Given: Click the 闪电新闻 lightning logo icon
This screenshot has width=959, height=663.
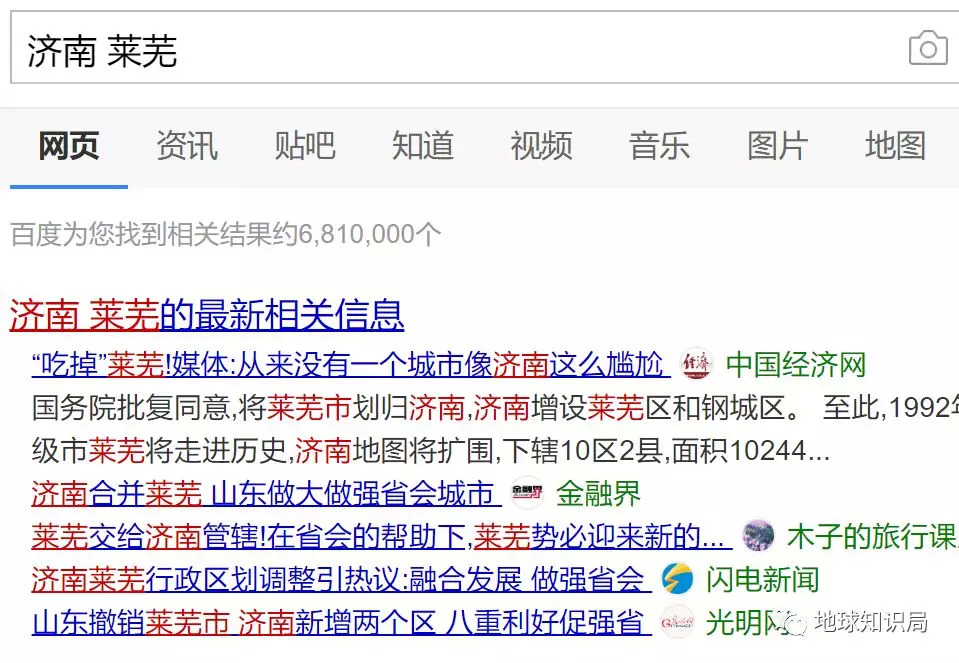Looking at the screenshot, I should tap(677, 579).
